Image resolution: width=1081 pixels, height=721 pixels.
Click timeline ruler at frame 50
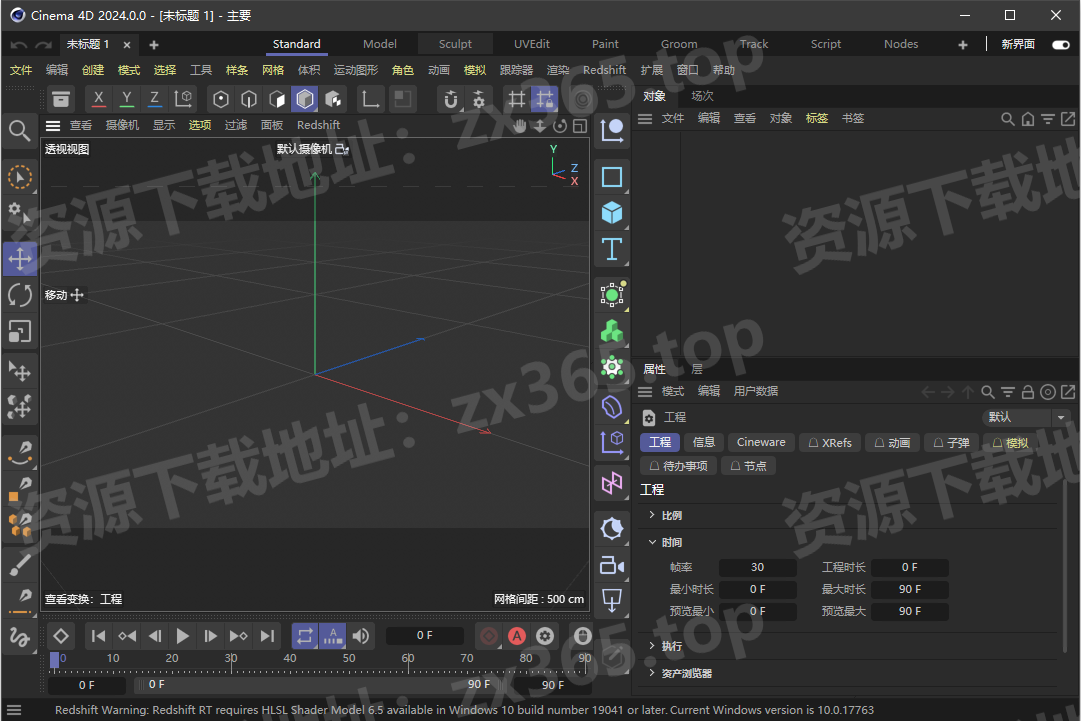click(349, 660)
